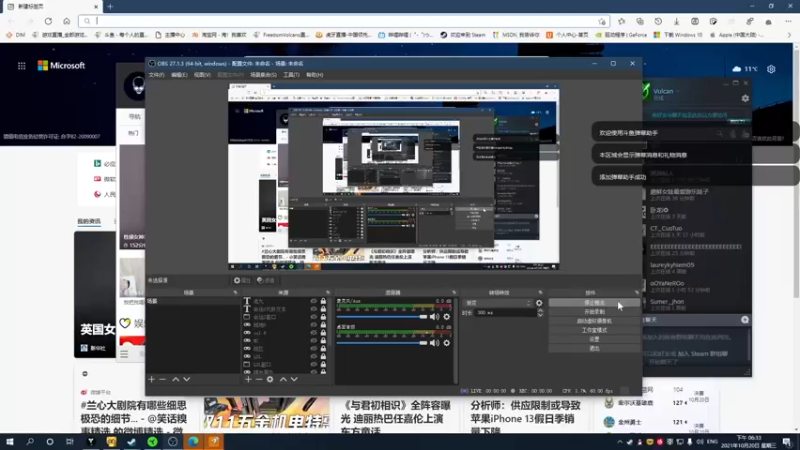Start the virtual camera in OBS controls
Screen dimensions: 800x450
[594, 321]
